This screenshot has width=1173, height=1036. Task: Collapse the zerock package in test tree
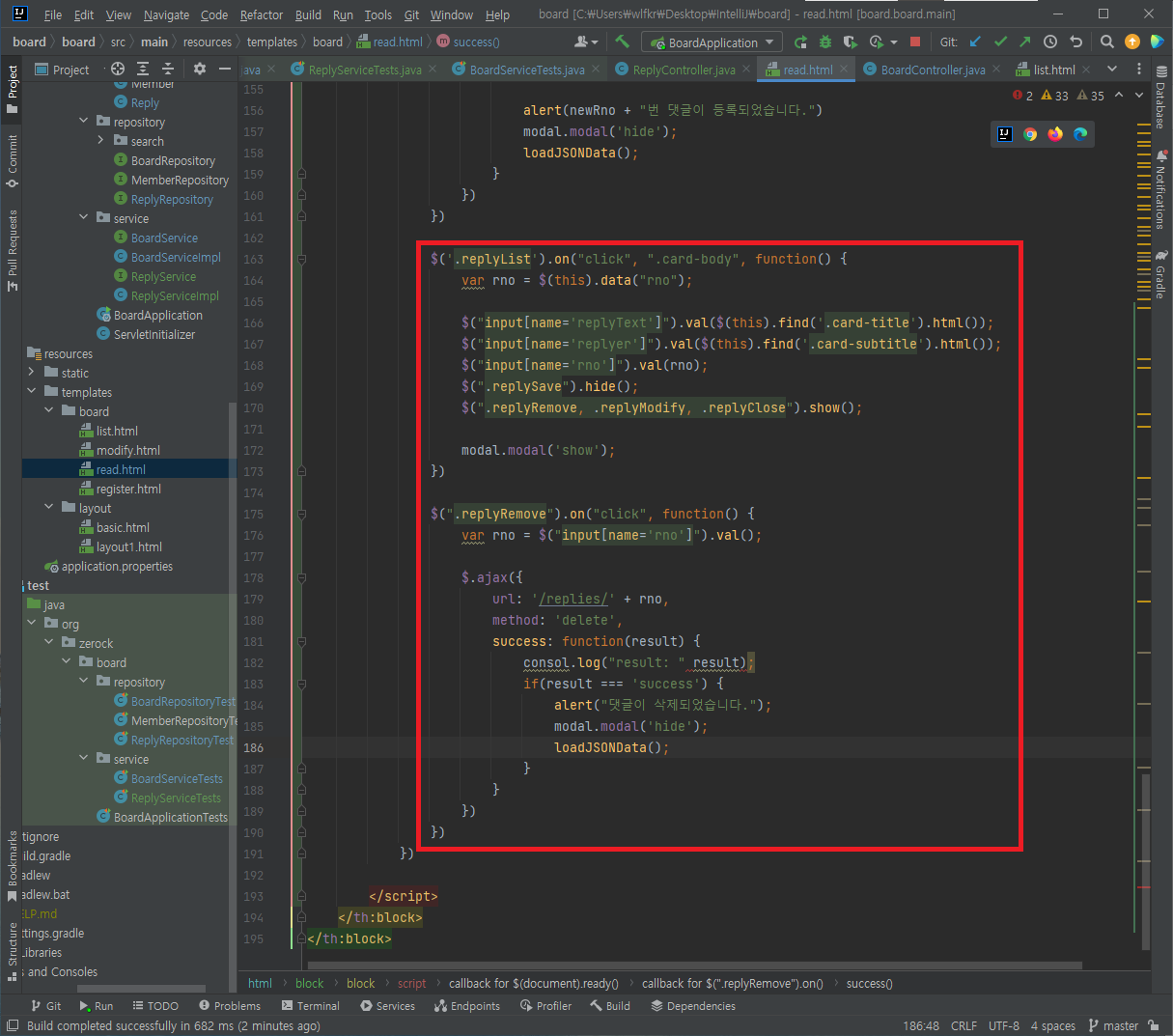tap(48, 643)
